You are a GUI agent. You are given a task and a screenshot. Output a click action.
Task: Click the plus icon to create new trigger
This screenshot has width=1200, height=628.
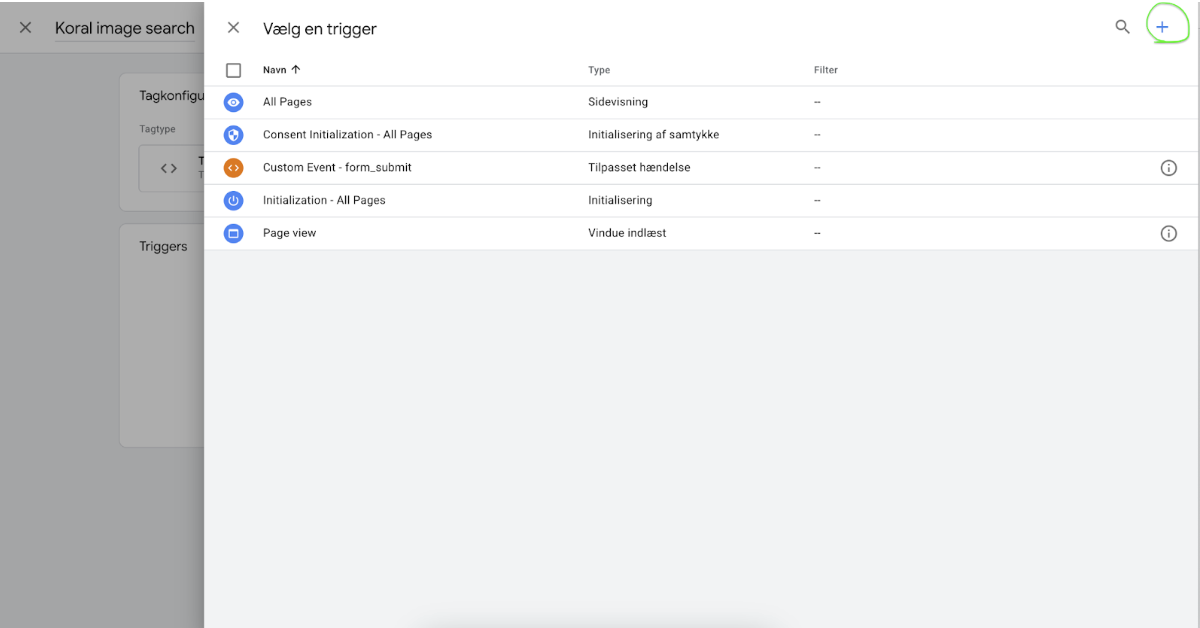pos(1162,27)
